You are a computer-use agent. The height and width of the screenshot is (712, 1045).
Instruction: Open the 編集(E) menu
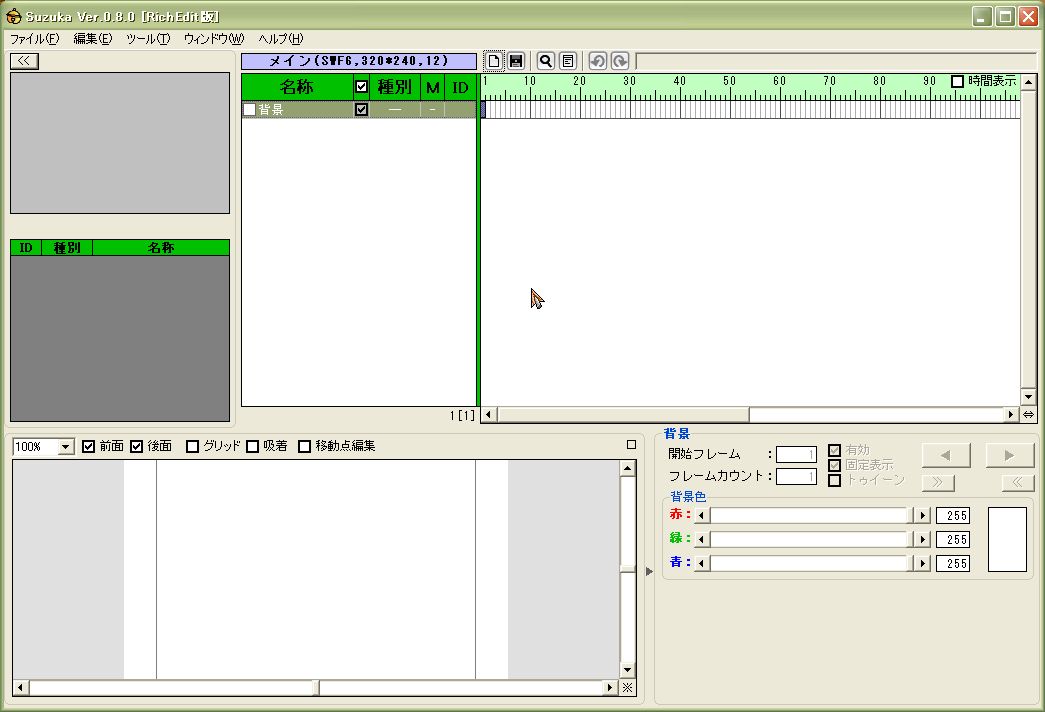pyautogui.click(x=93, y=39)
